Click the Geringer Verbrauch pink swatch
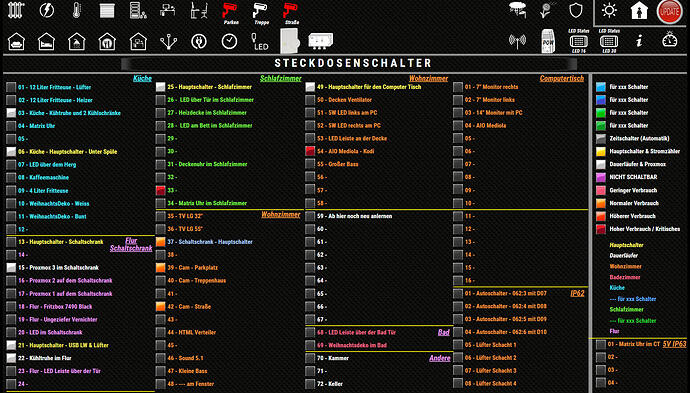 pos(601,190)
